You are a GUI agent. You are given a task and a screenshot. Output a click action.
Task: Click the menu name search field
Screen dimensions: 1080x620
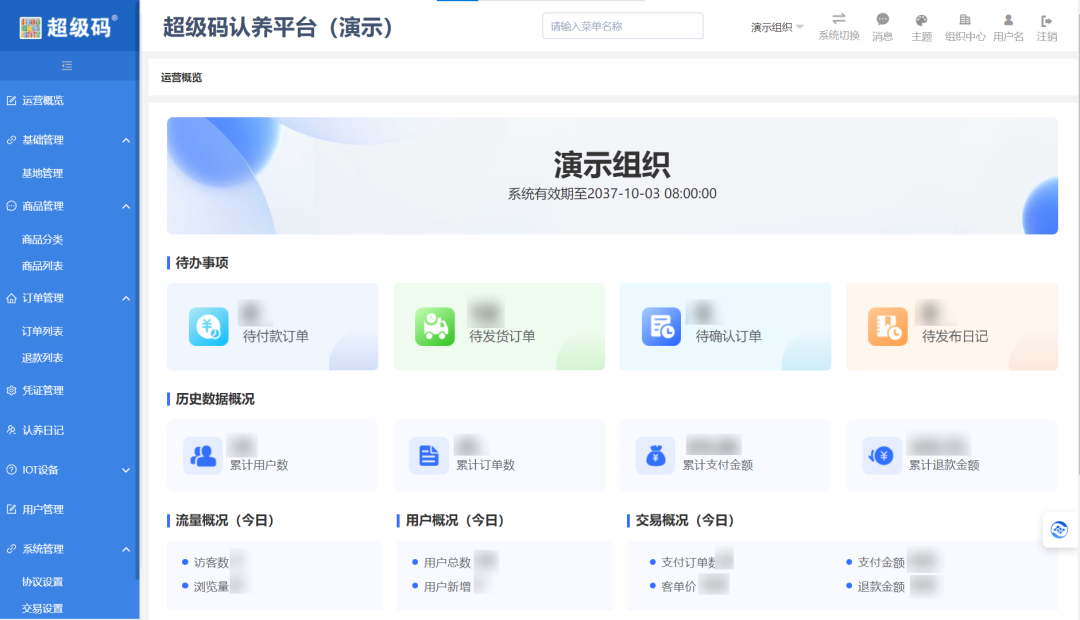pyautogui.click(x=622, y=26)
